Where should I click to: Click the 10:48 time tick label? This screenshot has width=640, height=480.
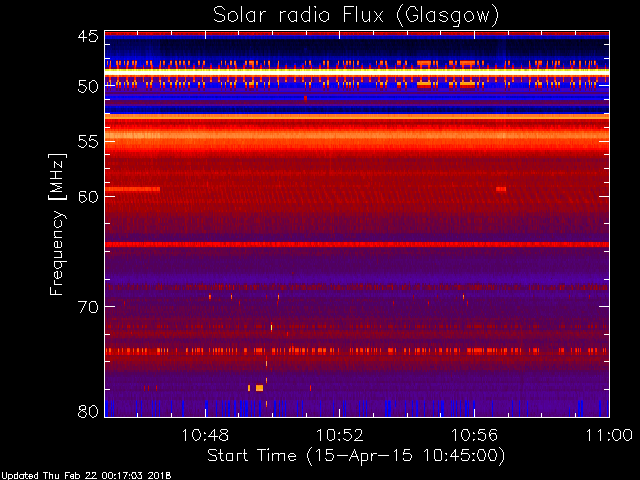pyautogui.click(x=205, y=435)
